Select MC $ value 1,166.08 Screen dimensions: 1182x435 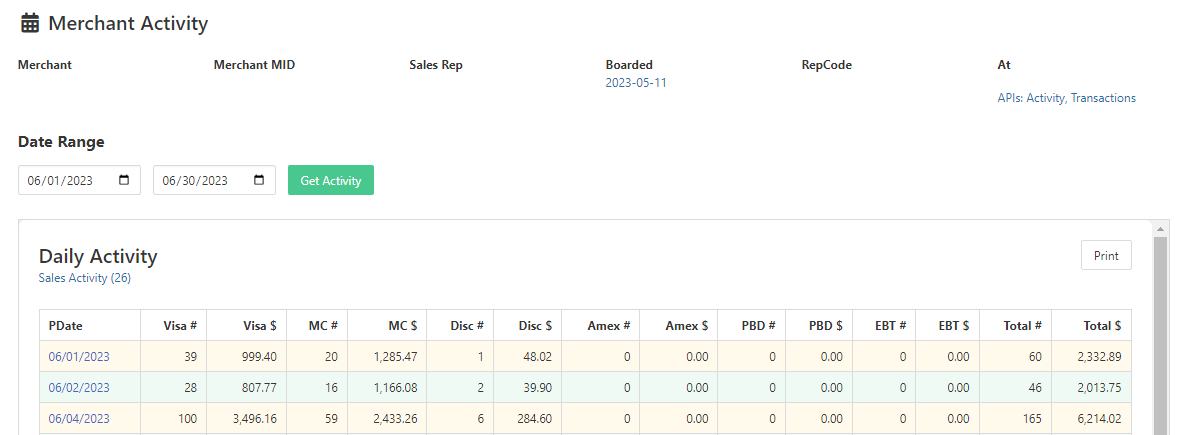pyautogui.click(x=395, y=388)
